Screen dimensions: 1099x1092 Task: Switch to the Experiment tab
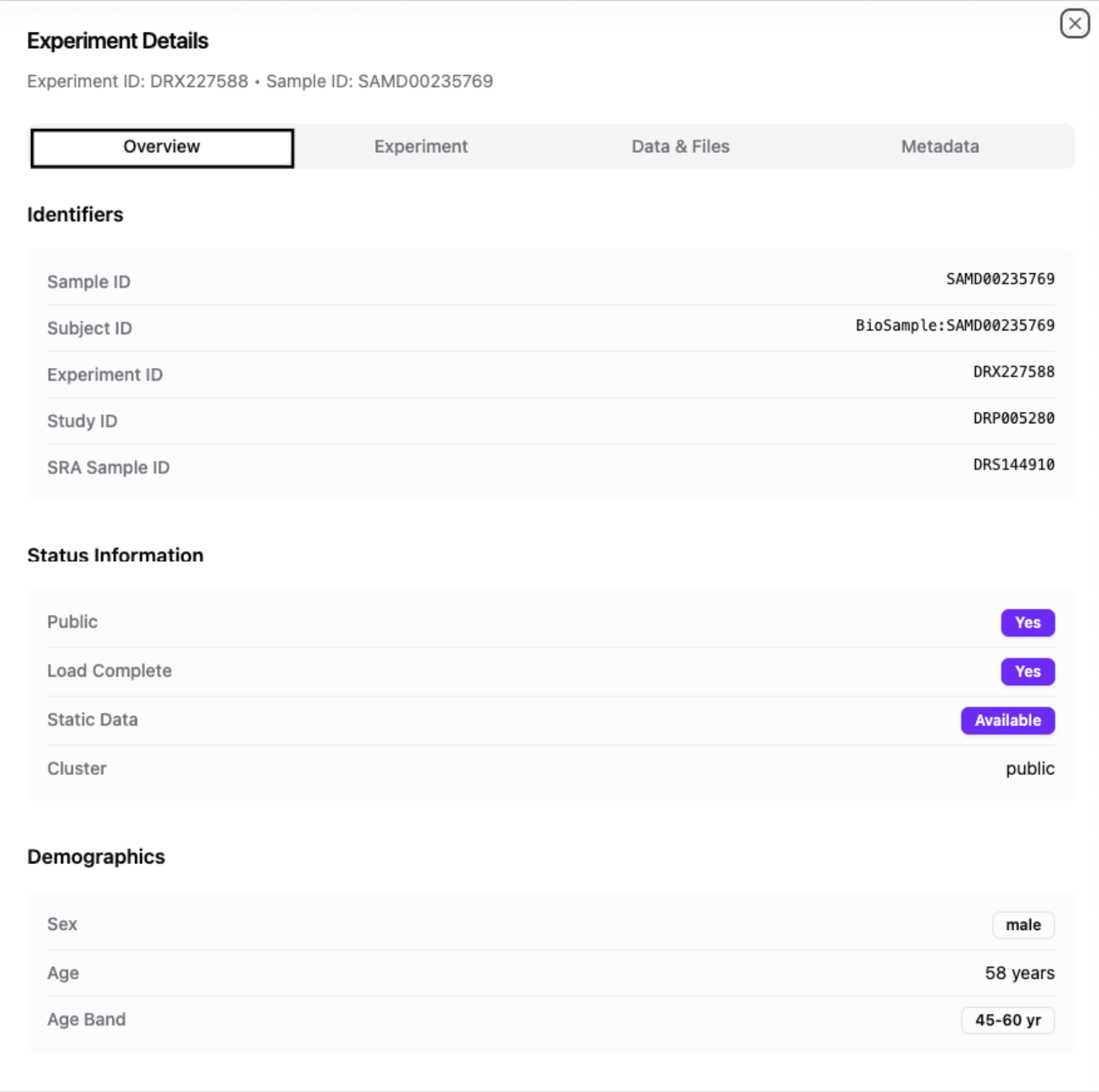420,146
